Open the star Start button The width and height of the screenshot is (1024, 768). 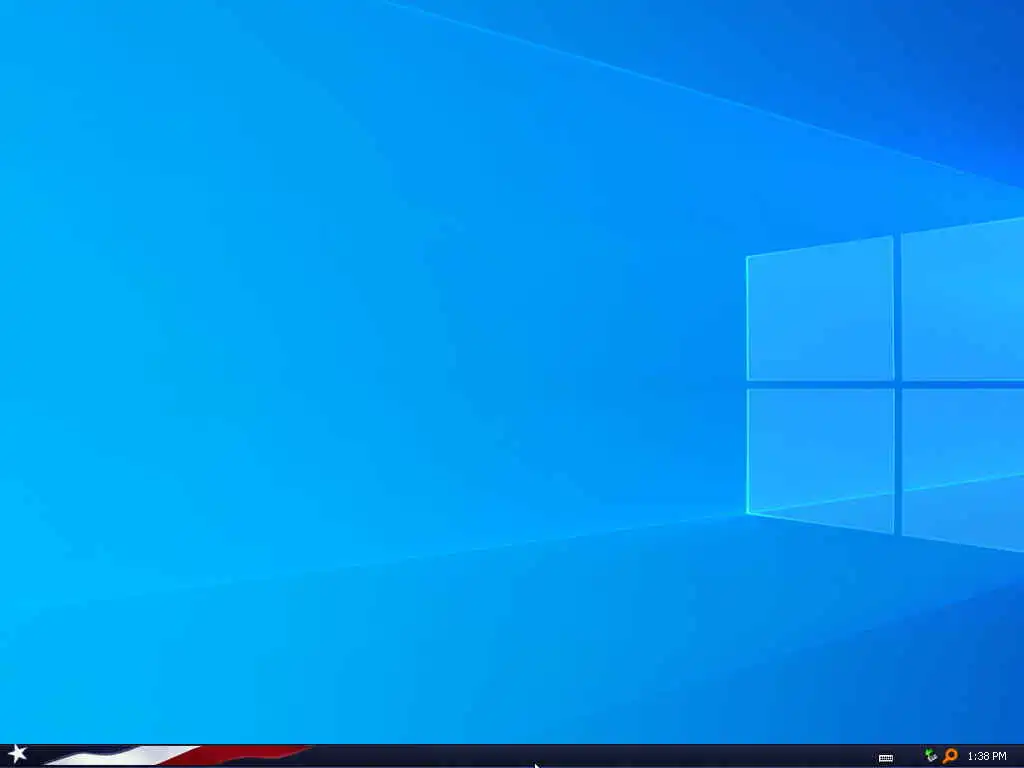17,754
